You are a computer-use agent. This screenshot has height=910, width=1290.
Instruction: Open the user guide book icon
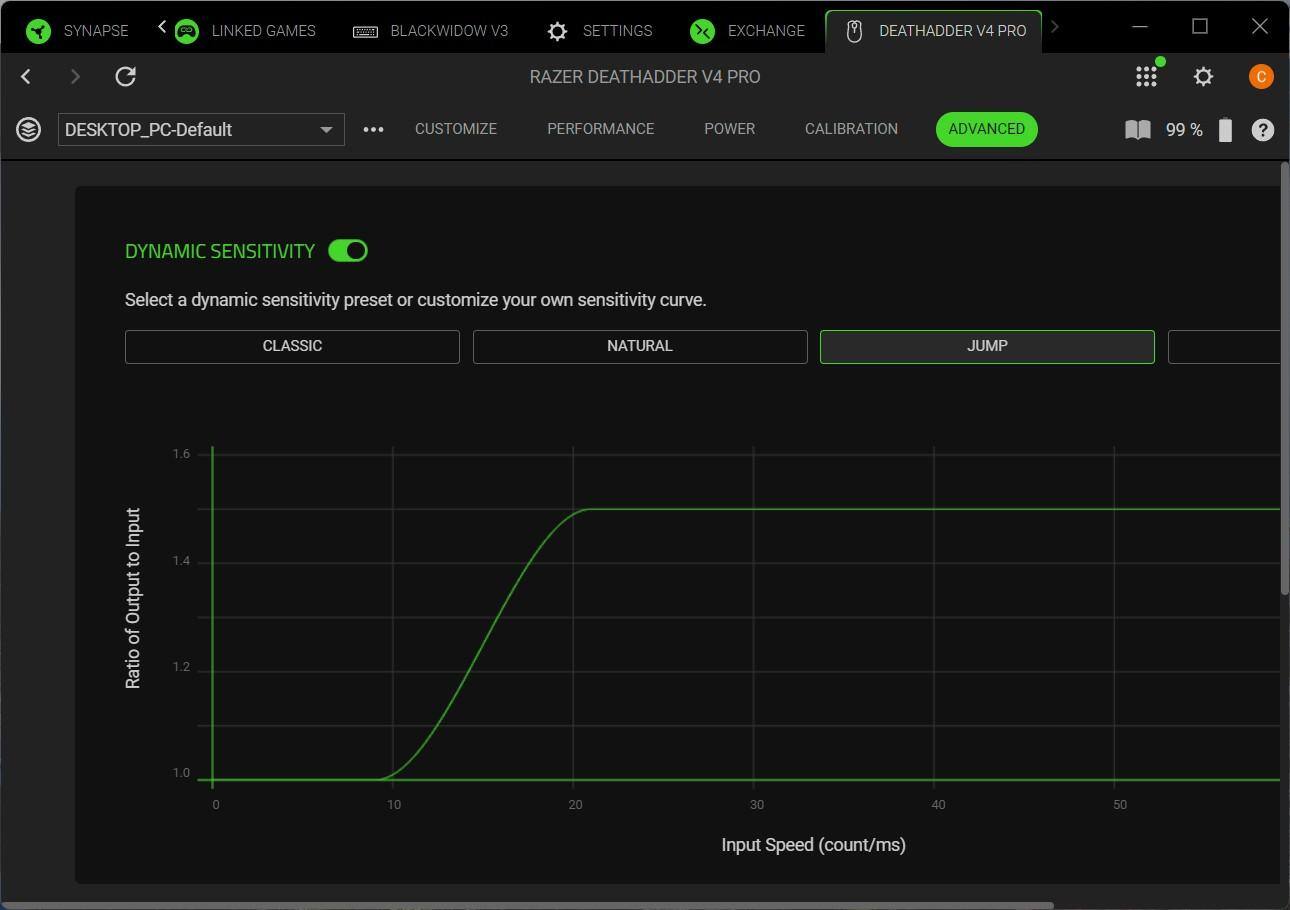coord(1137,130)
